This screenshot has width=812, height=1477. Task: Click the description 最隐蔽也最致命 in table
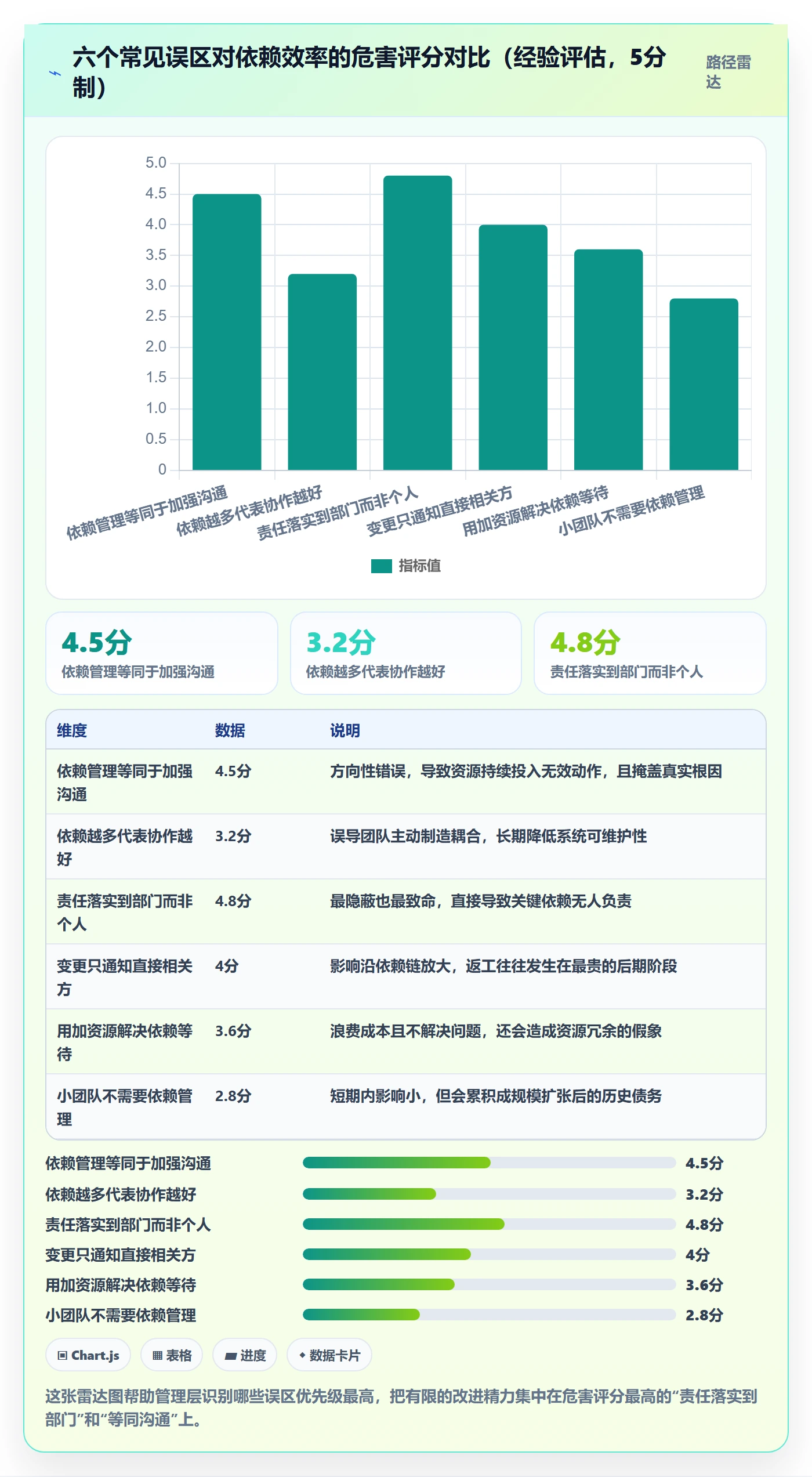(x=481, y=901)
